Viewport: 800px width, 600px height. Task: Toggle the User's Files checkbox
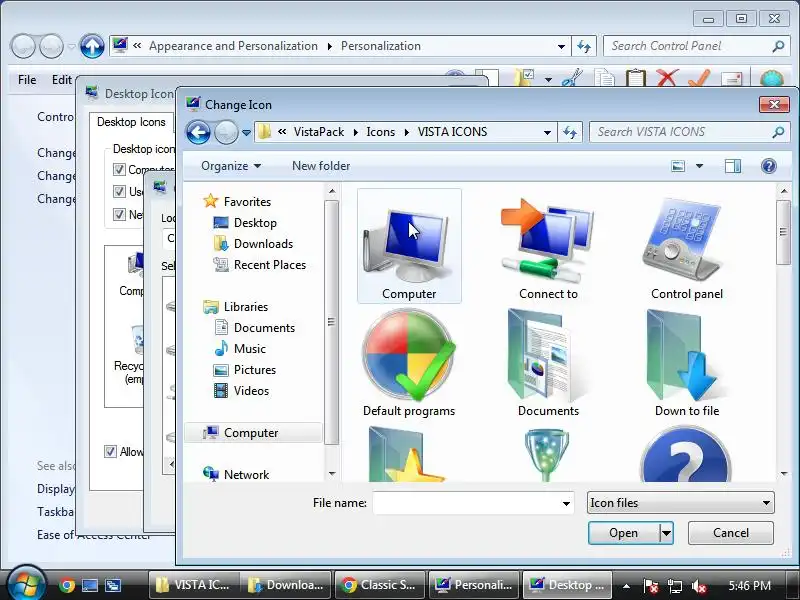click(119, 192)
